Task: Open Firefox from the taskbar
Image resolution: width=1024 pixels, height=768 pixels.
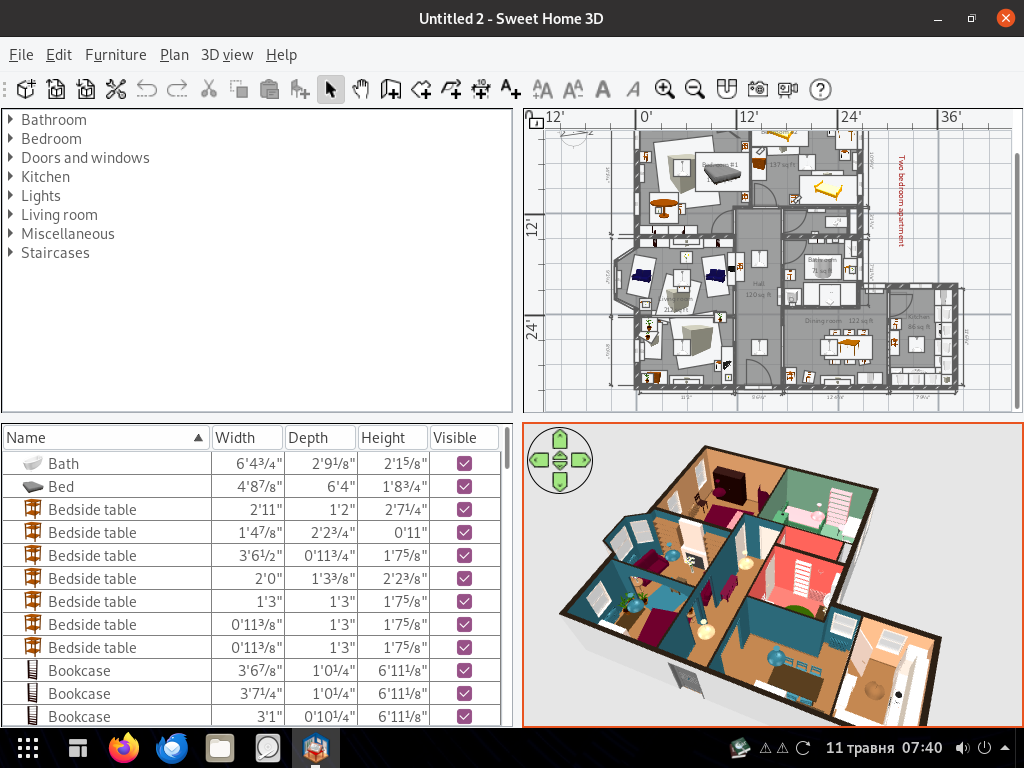Action: point(124,748)
